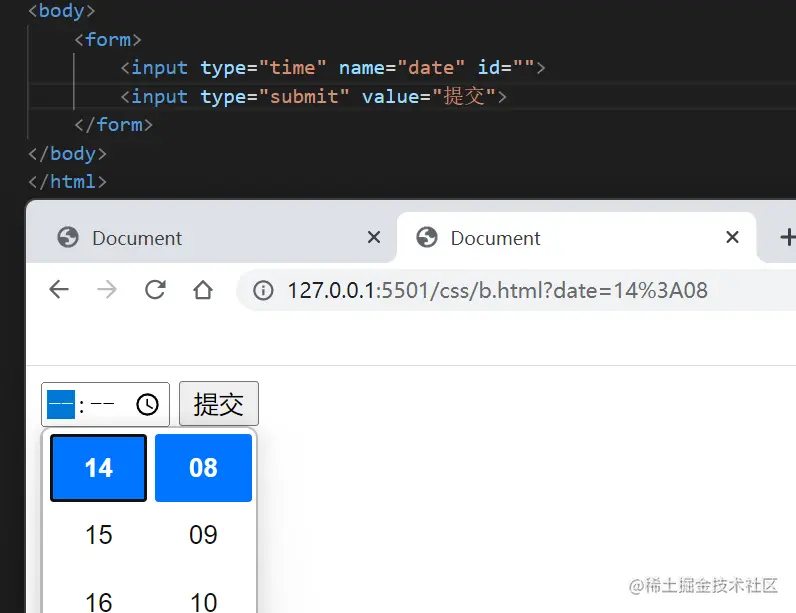Click the 提交 submit button

(219, 404)
